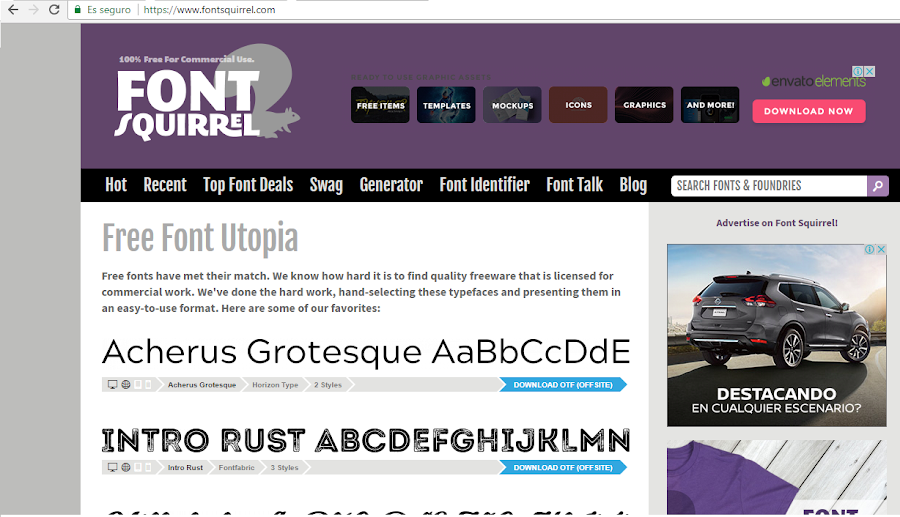Image resolution: width=900 pixels, height=517 pixels.
Task: Click the Mockups ad tile
Action: click(x=512, y=105)
